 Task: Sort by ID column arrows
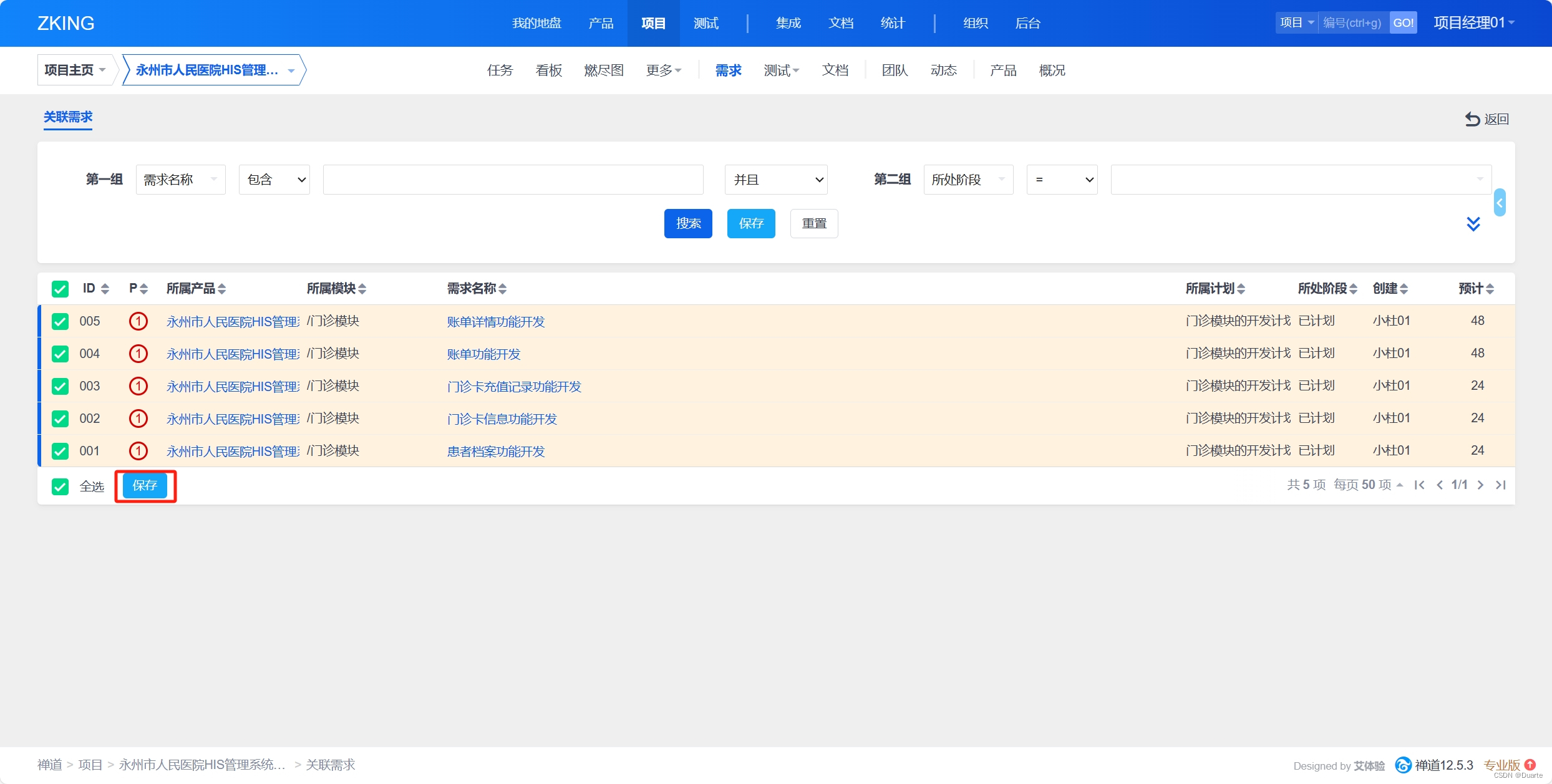[x=105, y=289]
